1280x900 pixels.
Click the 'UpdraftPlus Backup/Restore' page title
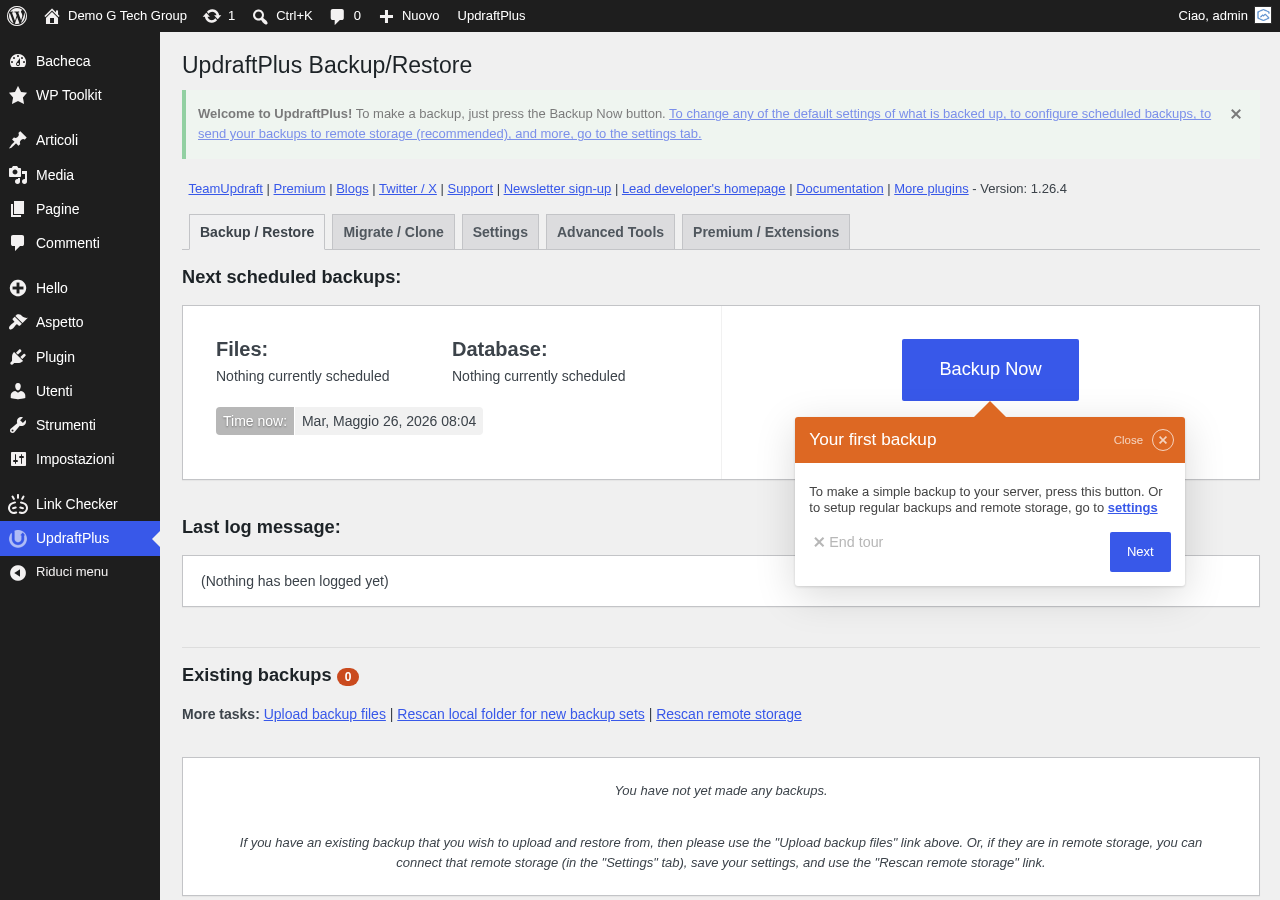(x=327, y=65)
